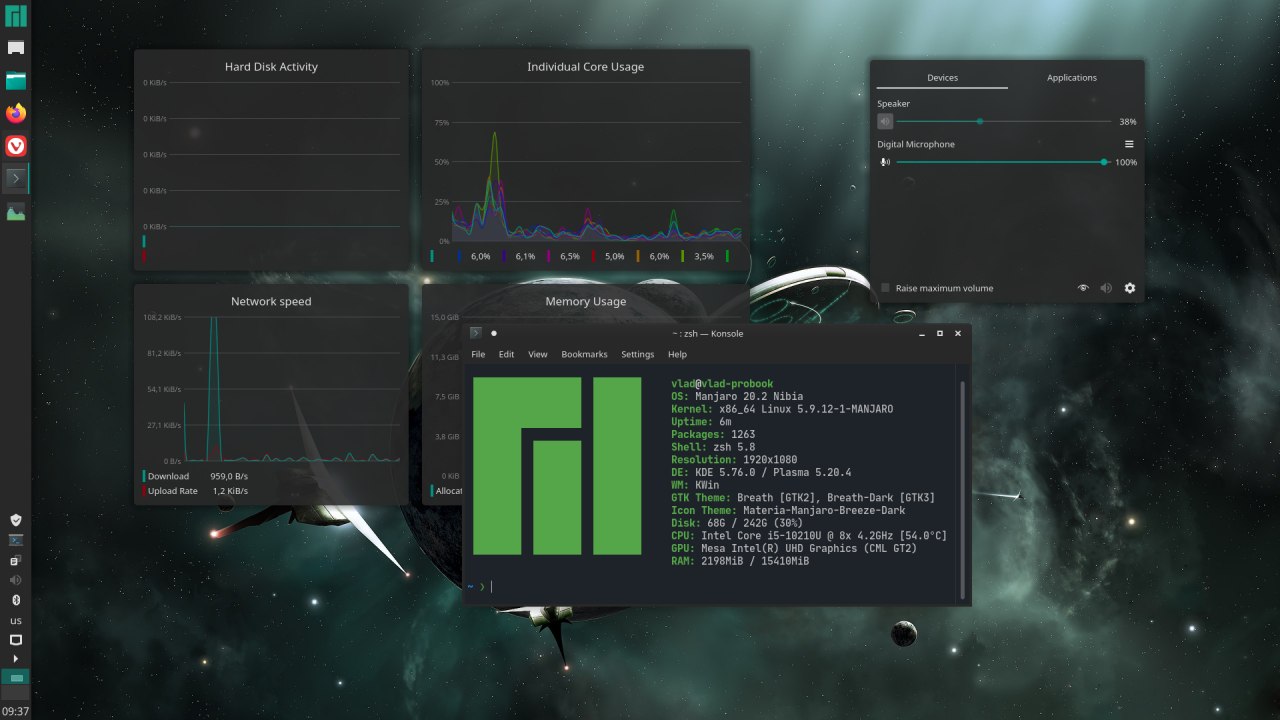Open Konsole Bookmarks menu
The height and width of the screenshot is (720, 1280).
[584, 354]
